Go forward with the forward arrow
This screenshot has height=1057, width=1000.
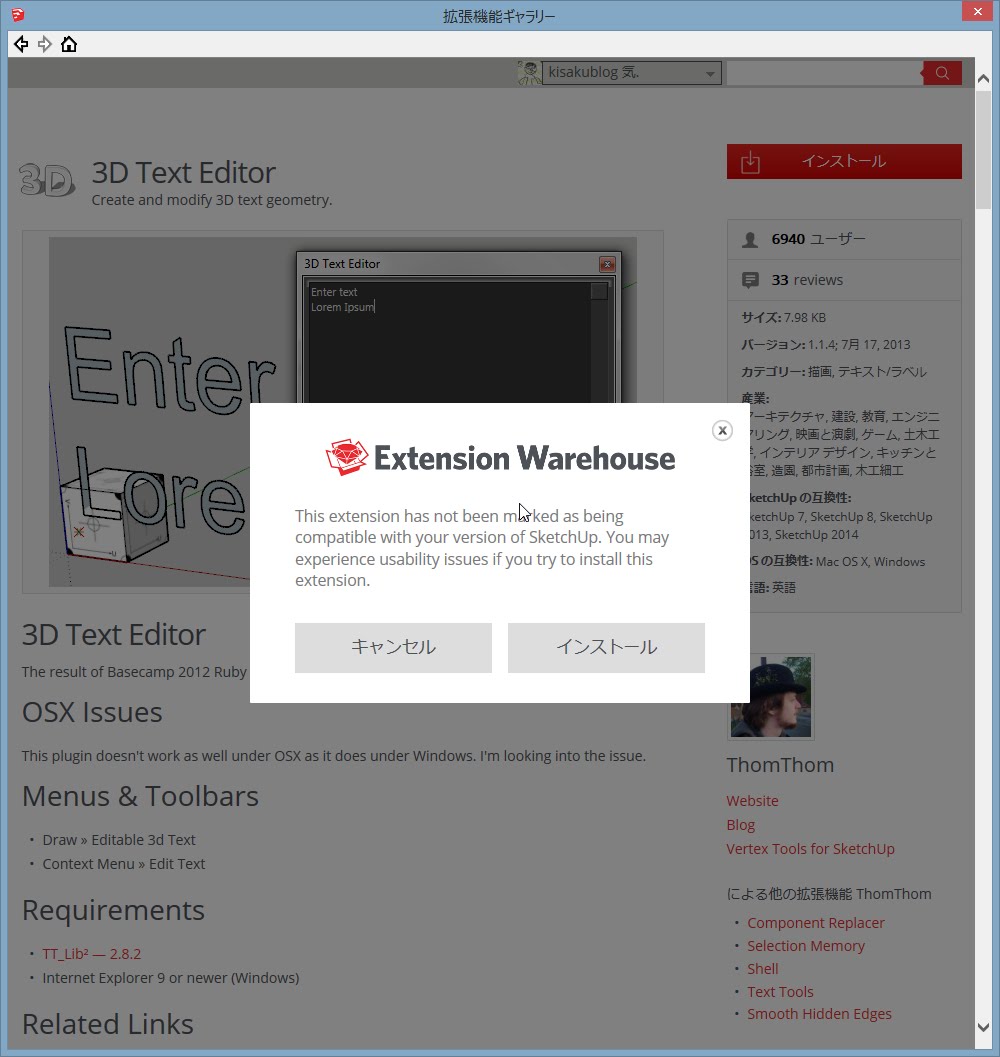tap(45, 44)
